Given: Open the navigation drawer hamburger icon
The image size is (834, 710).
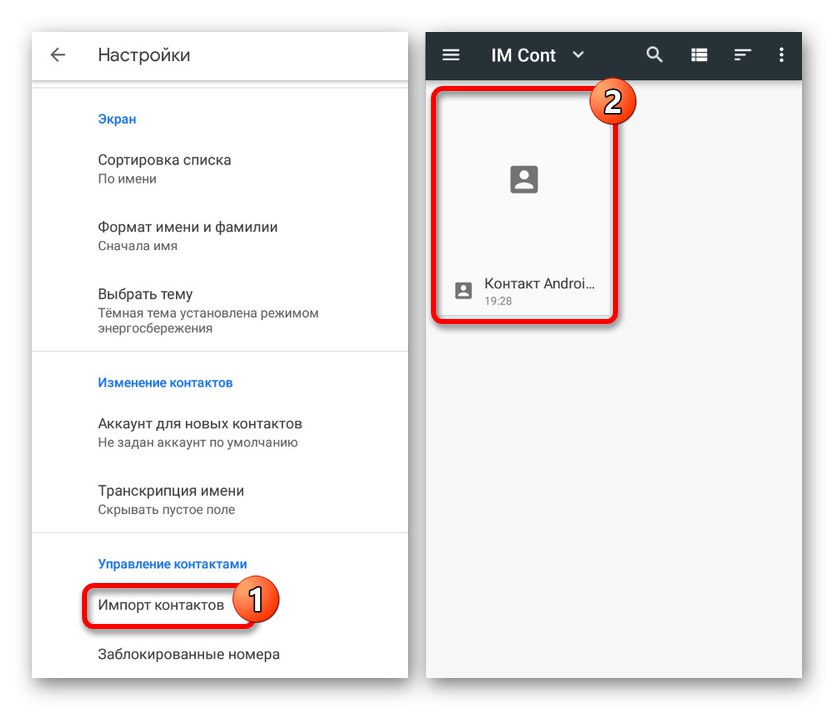Looking at the screenshot, I should coord(451,55).
